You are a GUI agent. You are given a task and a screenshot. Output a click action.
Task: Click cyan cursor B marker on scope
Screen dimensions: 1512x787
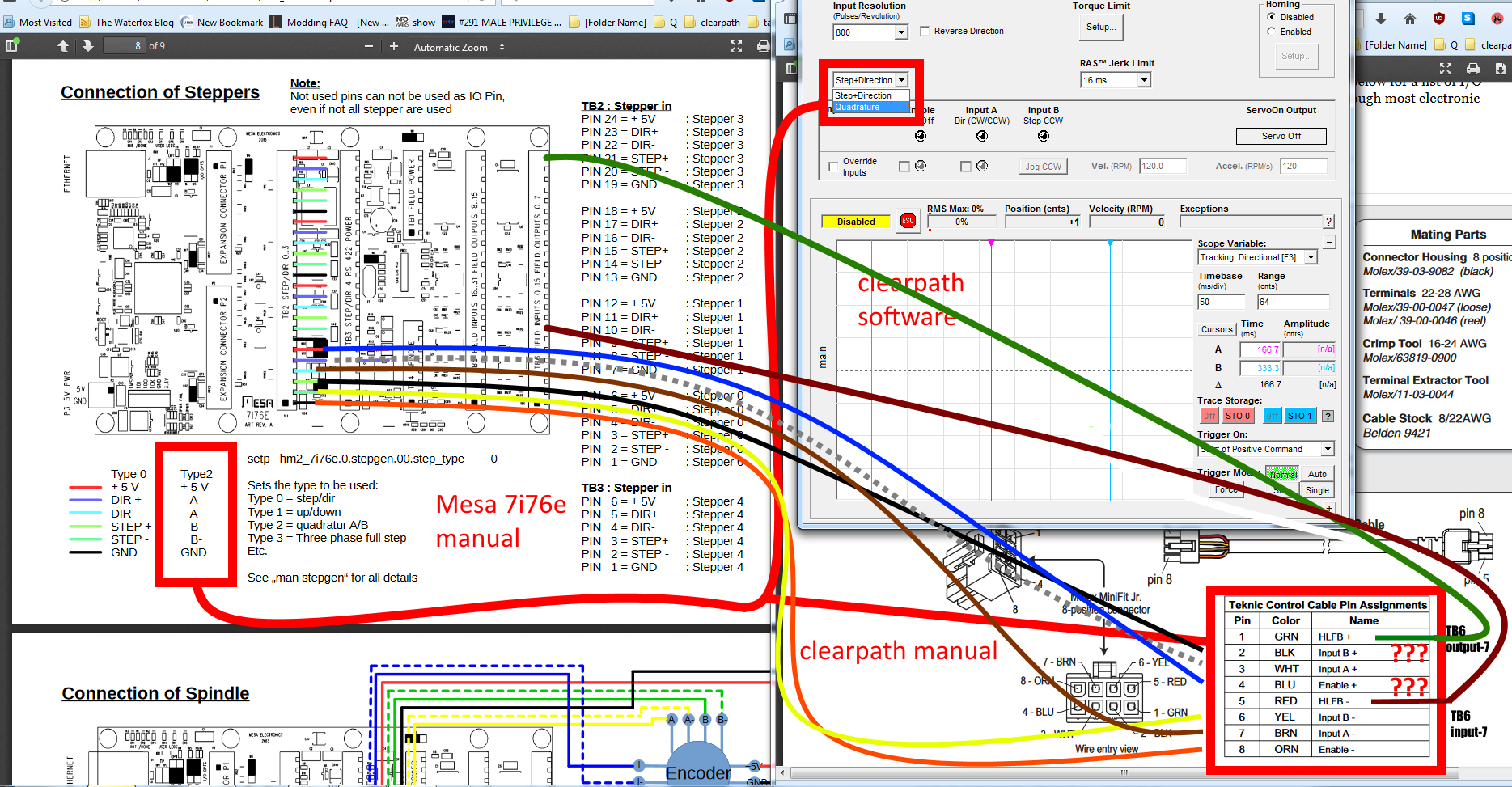click(1110, 243)
